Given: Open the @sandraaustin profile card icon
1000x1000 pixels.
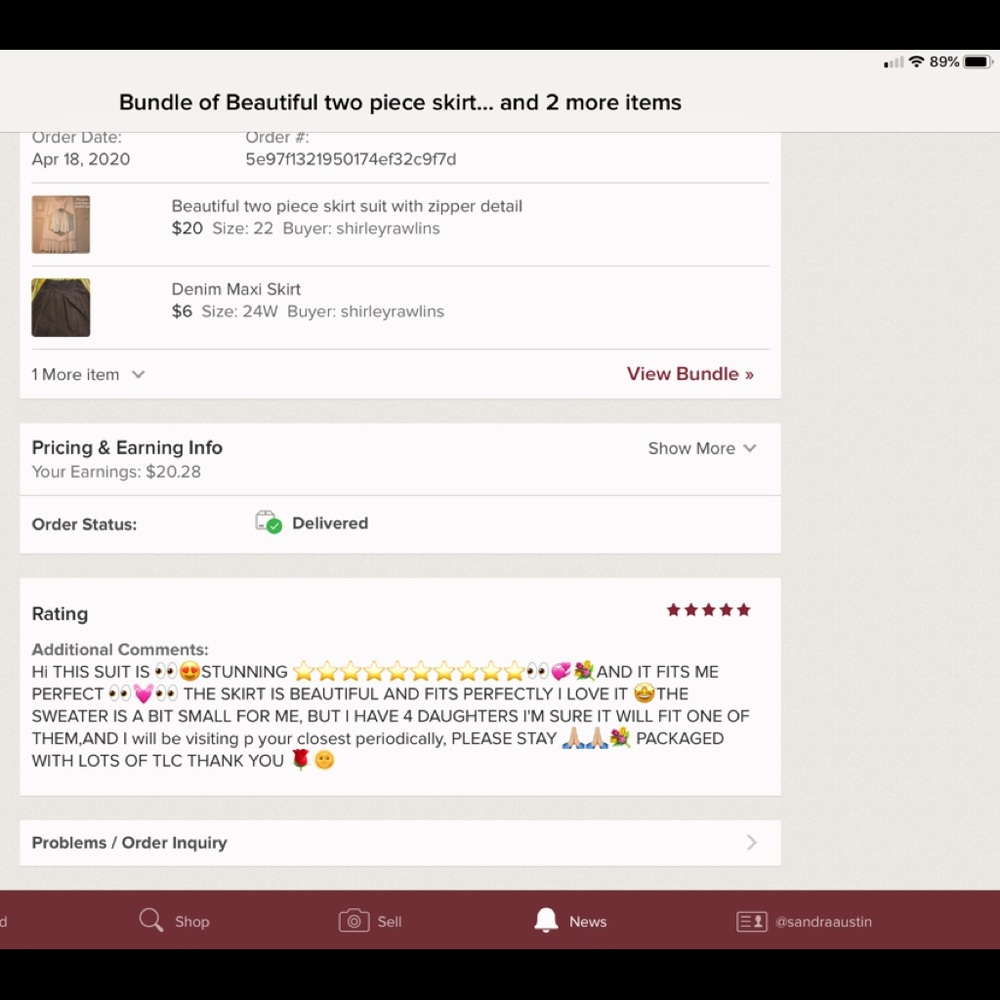Looking at the screenshot, I should pos(752,922).
